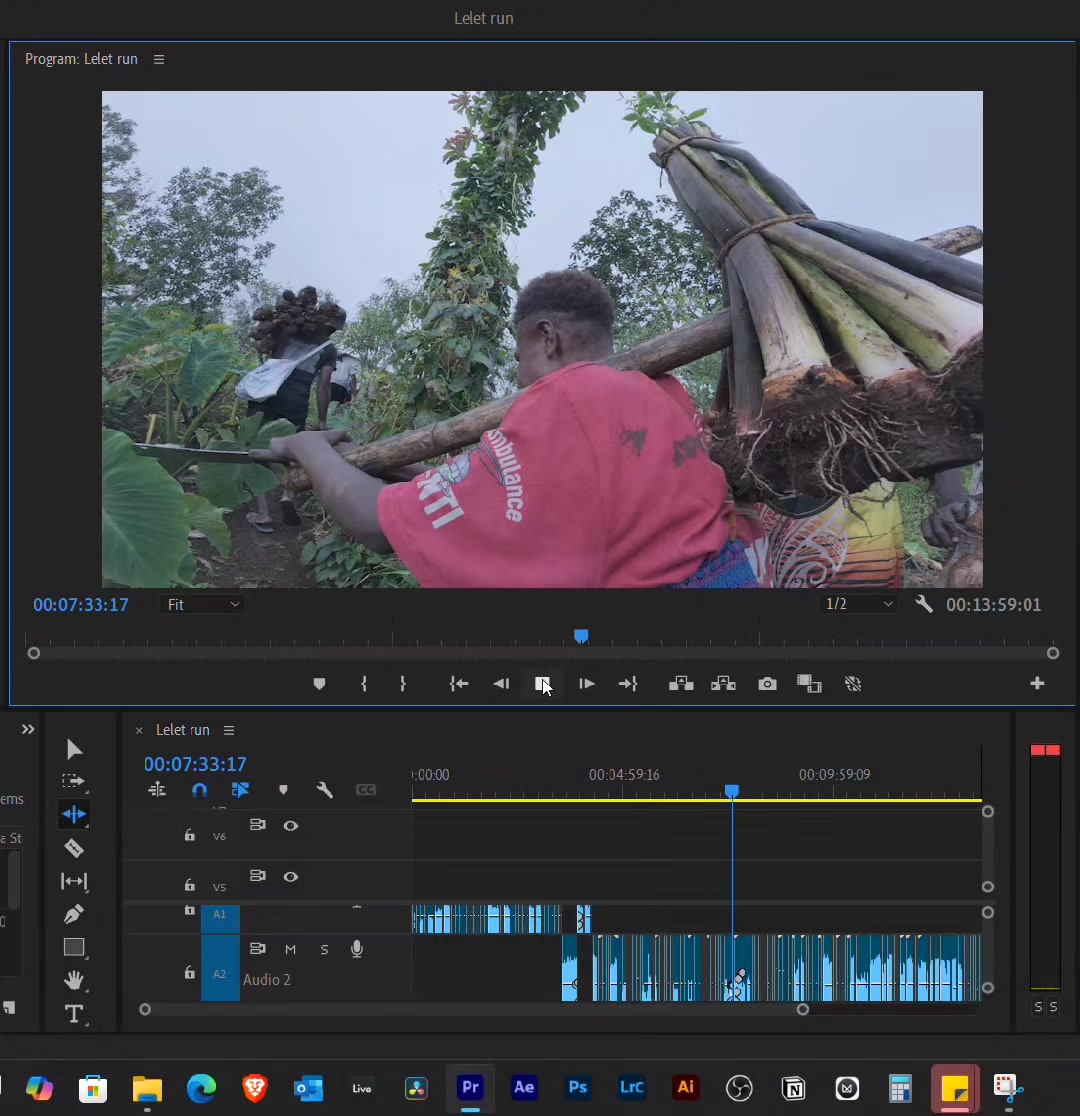This screenshot has height=1116, width=1080.
Task: Click the icon right of Comparison View
Action: coord(853,684)
